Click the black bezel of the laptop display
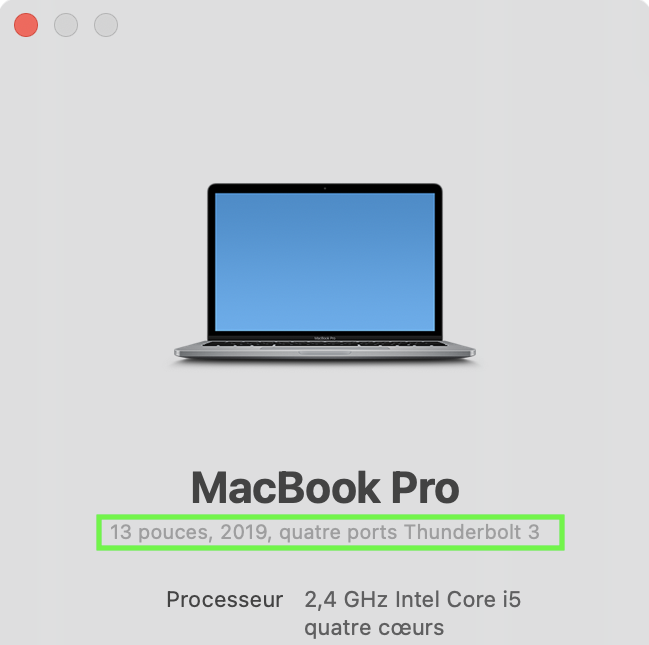This screenshot has width=649, height=645. (325, 188)
